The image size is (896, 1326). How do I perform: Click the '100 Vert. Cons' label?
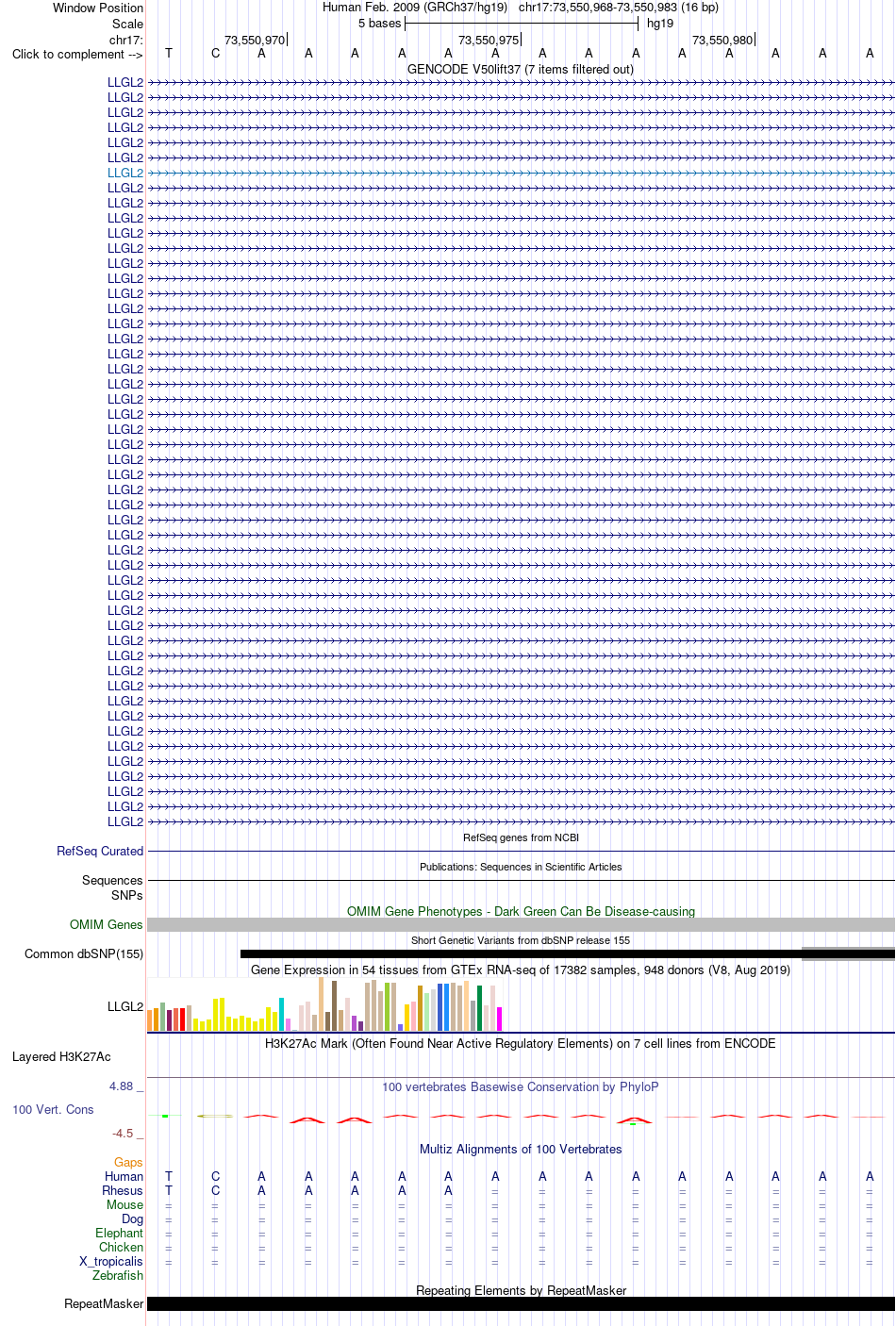point(53,1109)
